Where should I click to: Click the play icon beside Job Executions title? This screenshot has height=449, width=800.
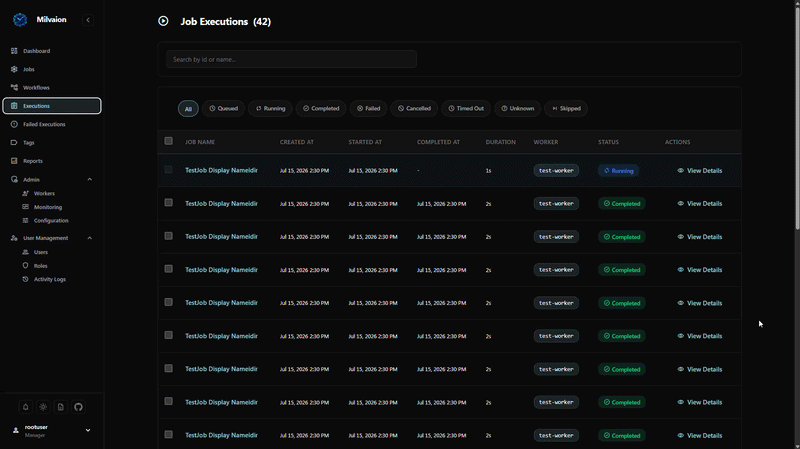tap(163, 21)
